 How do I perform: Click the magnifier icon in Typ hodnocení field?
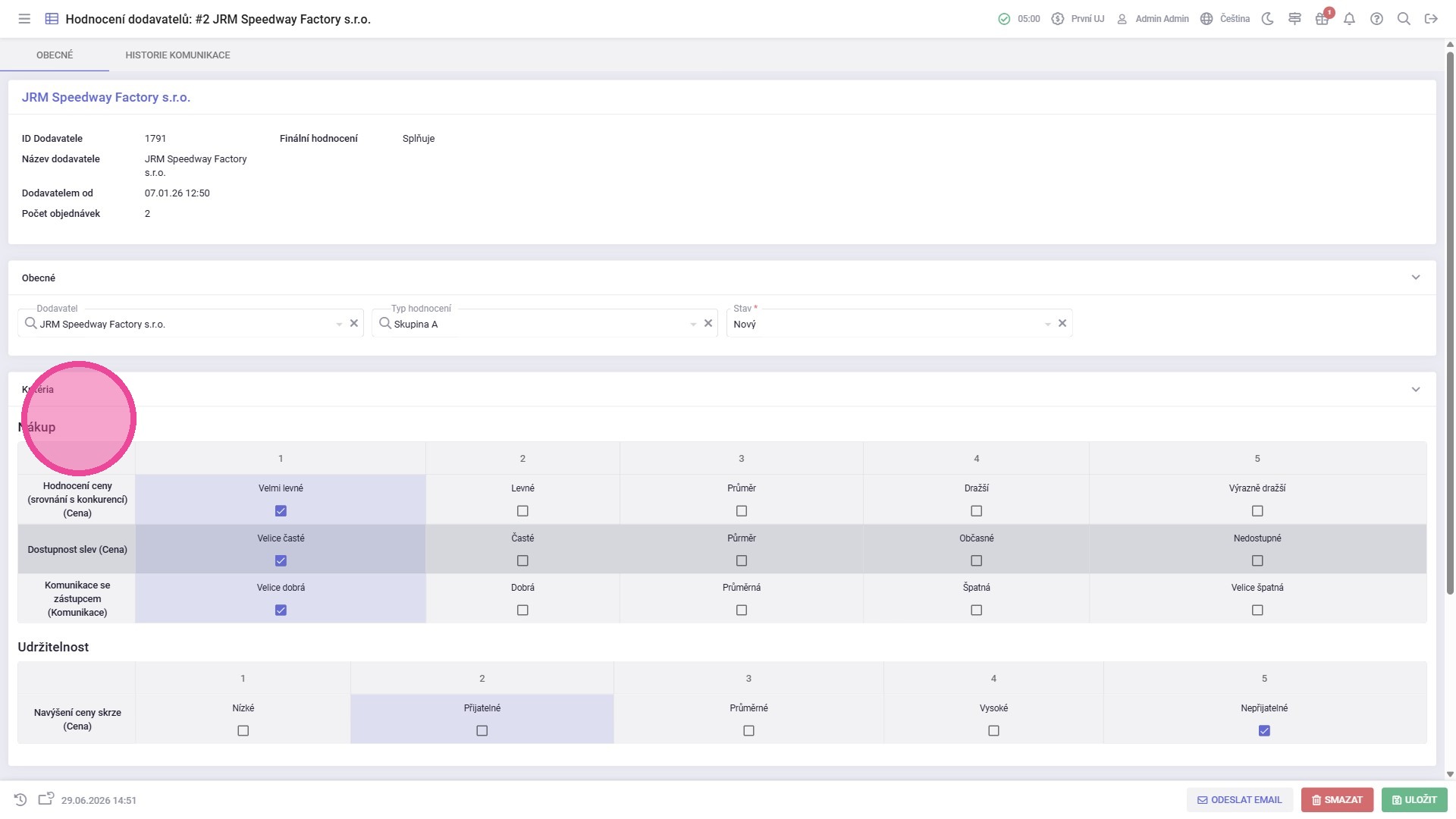click(x=385, y=324)
